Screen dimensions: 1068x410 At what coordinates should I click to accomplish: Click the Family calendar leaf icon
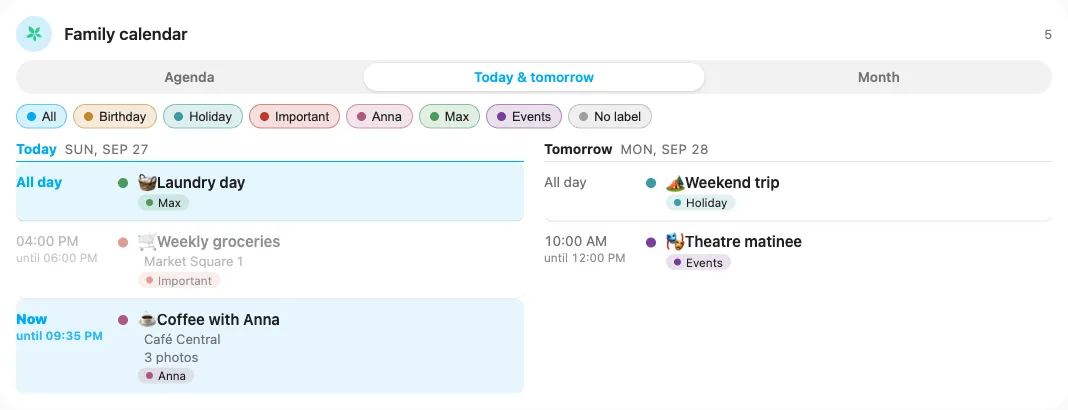[34, 34]
